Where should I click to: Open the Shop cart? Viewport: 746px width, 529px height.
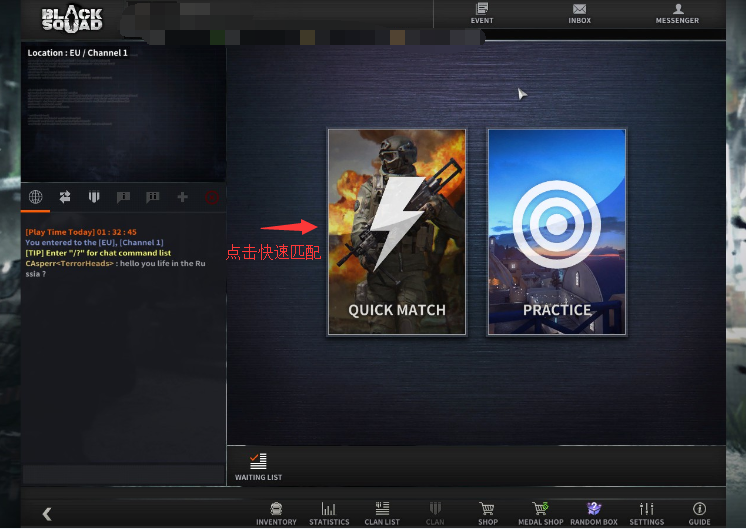[488, 514]
